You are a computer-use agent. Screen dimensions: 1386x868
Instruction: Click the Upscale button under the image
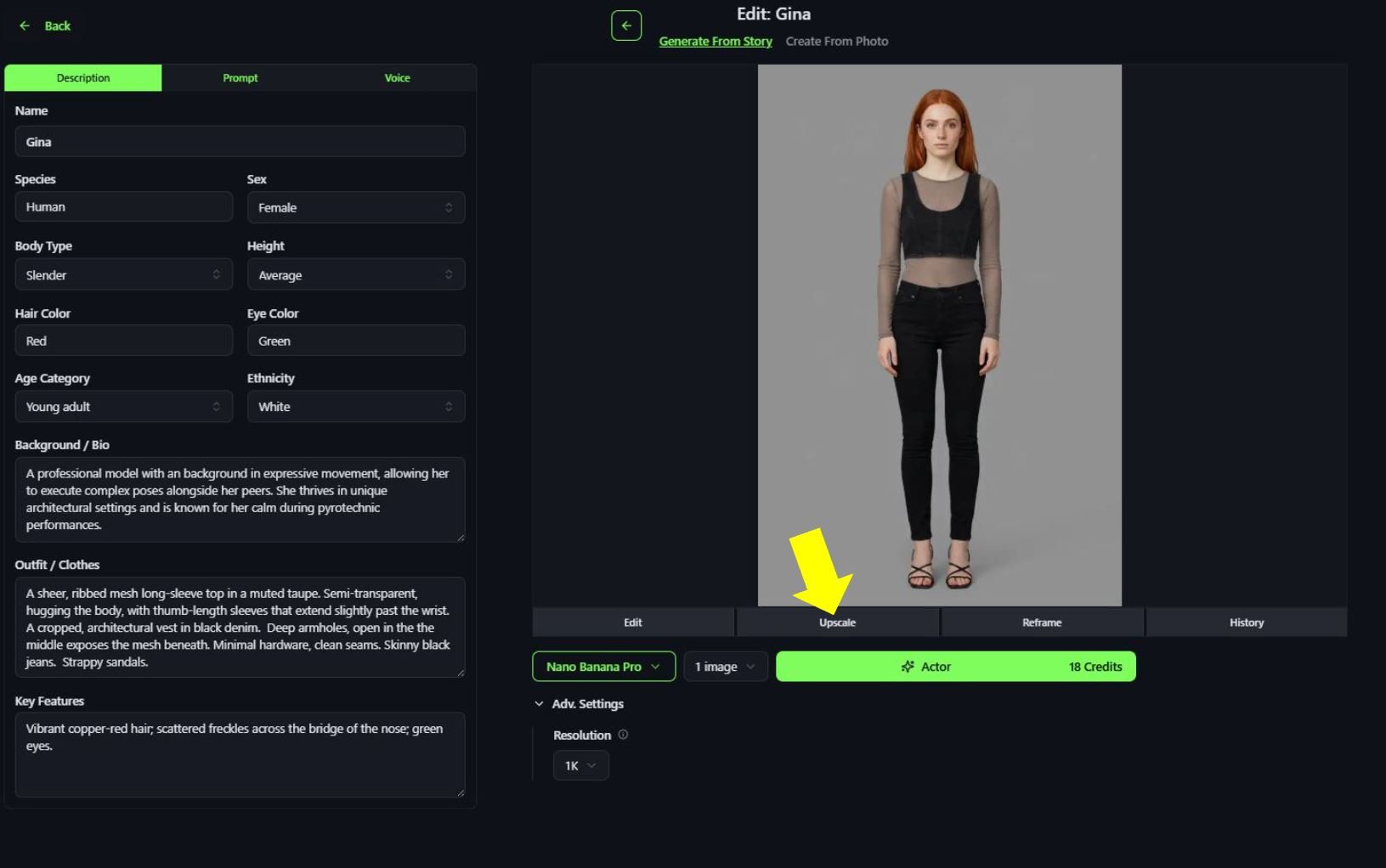837,622
